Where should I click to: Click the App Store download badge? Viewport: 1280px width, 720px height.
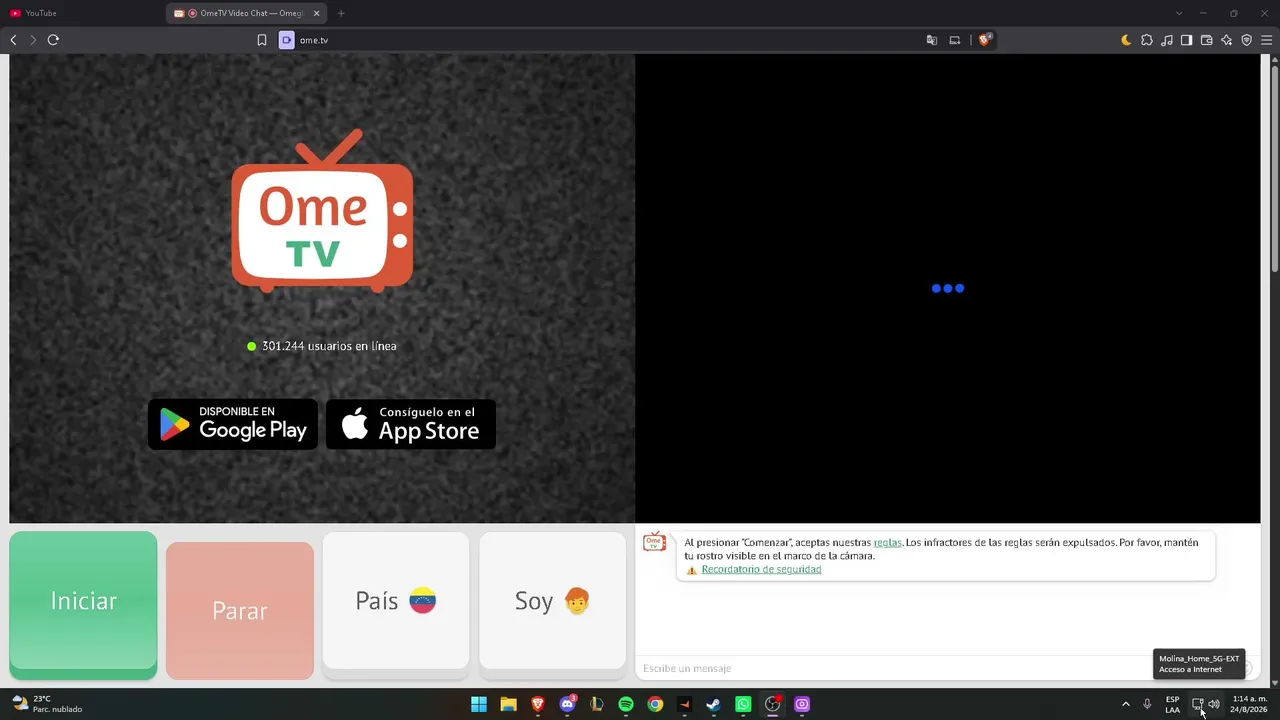411,424
